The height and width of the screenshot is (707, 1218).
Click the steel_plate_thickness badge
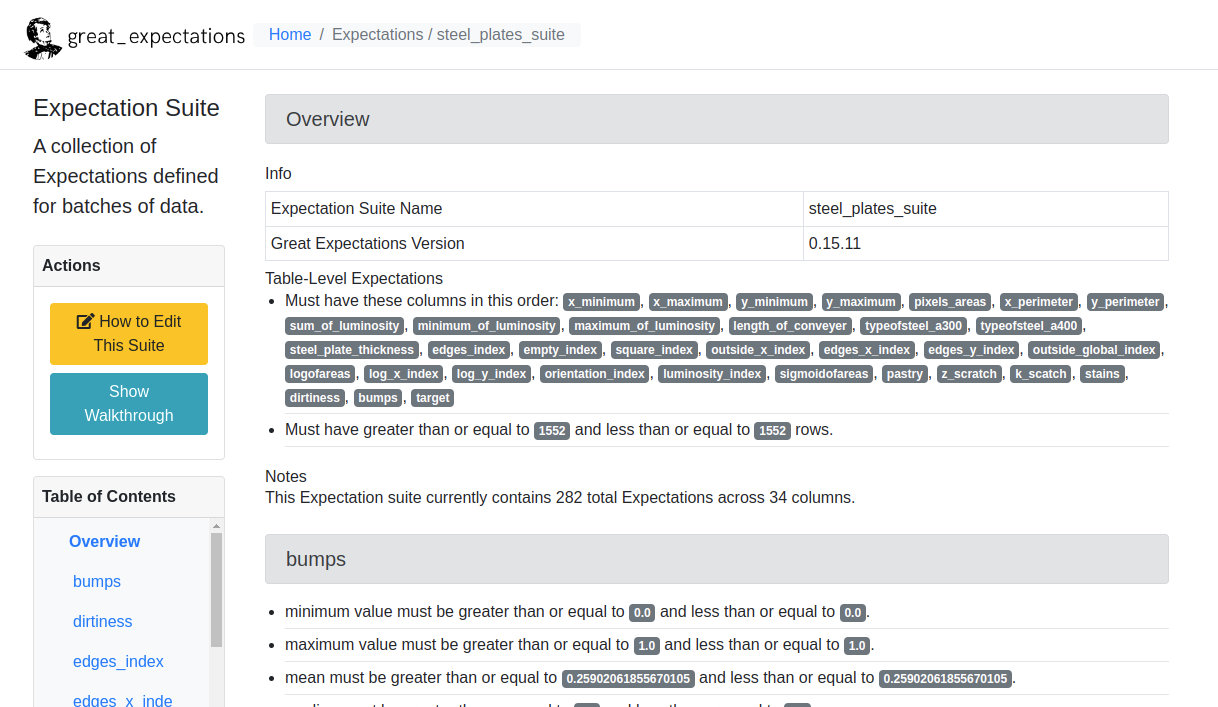coord(352,350)
